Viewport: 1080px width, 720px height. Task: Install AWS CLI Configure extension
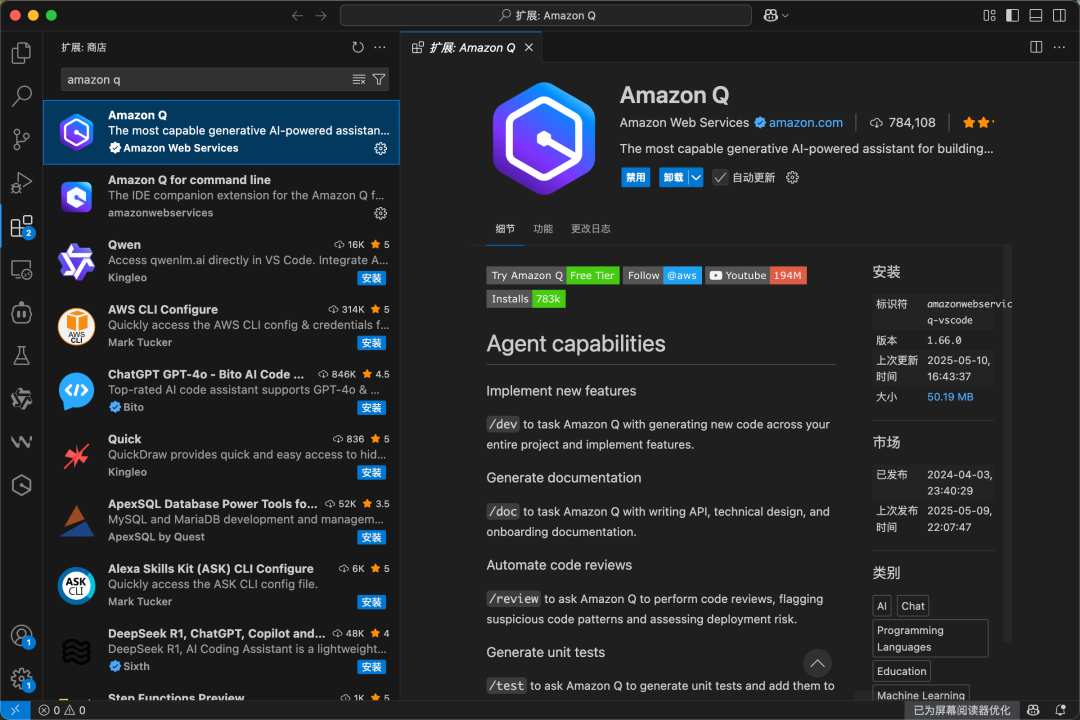point(371,342)
